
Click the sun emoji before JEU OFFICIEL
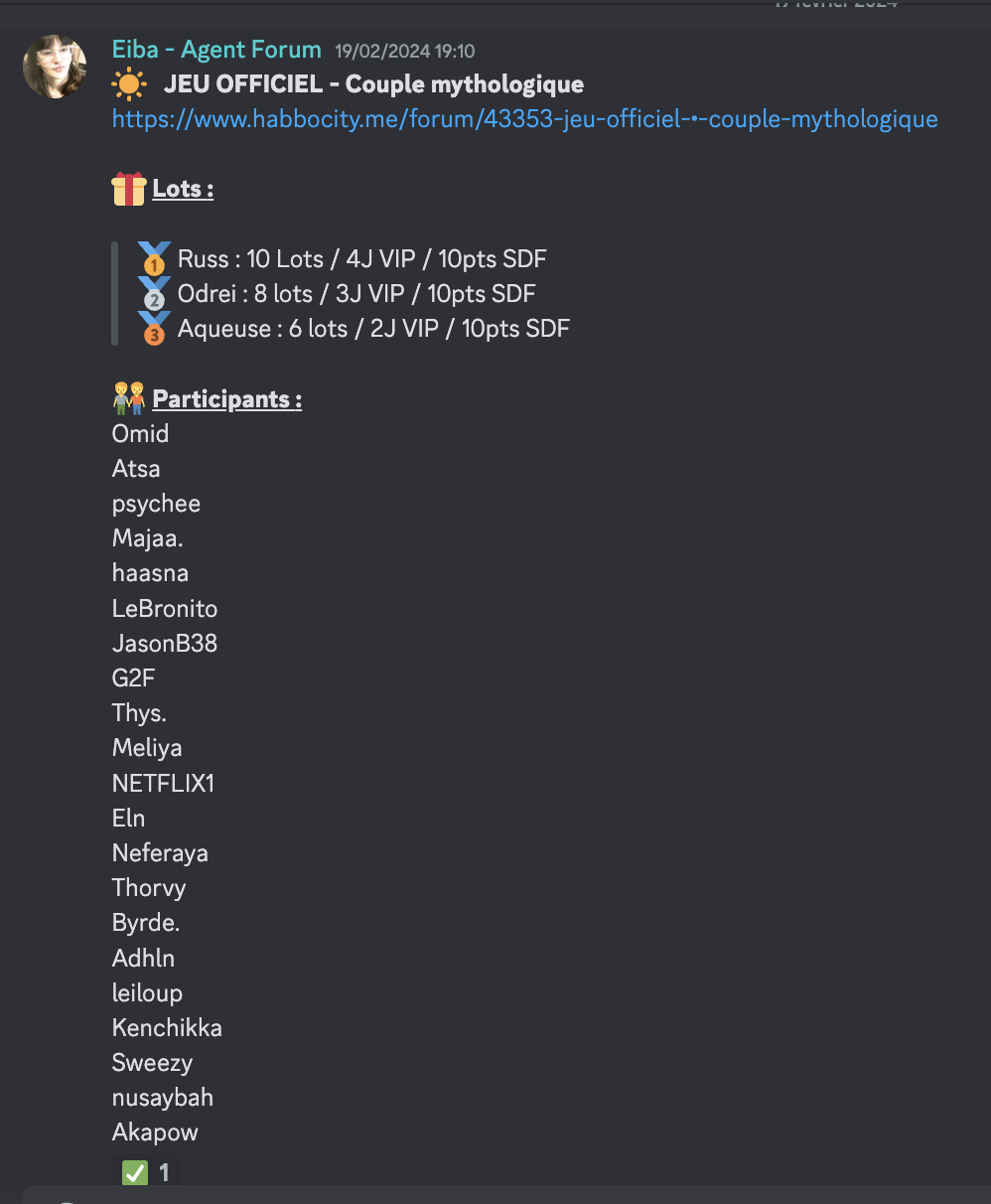point(129,84)
